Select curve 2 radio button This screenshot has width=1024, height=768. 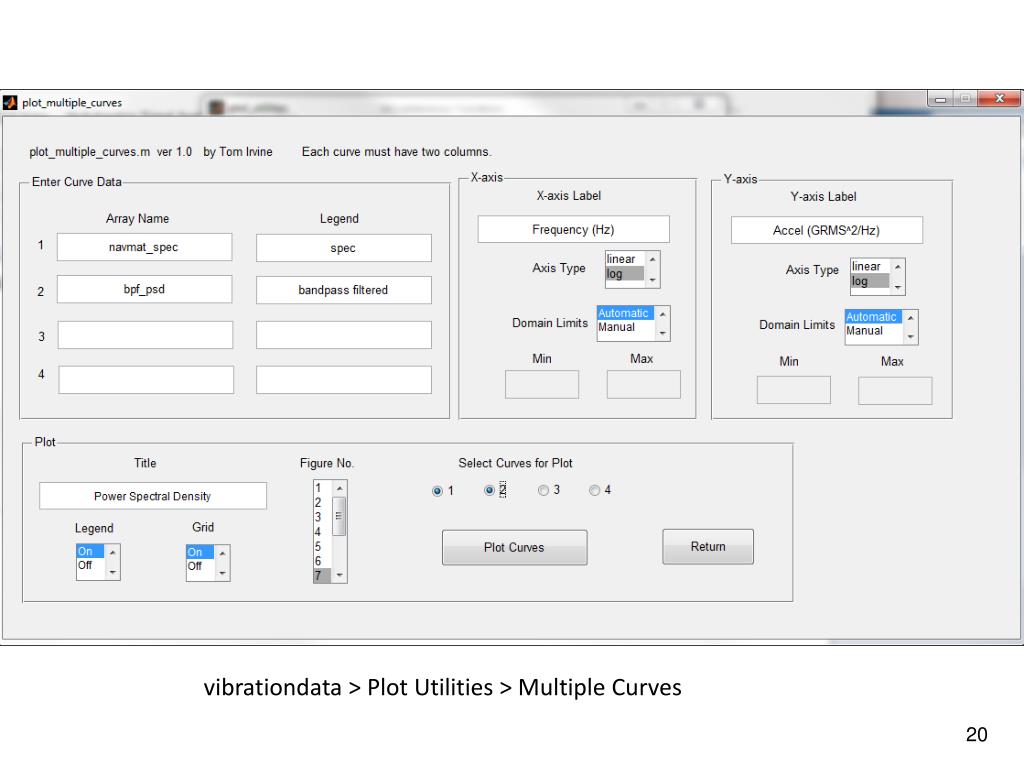click(x=489, y=490)
